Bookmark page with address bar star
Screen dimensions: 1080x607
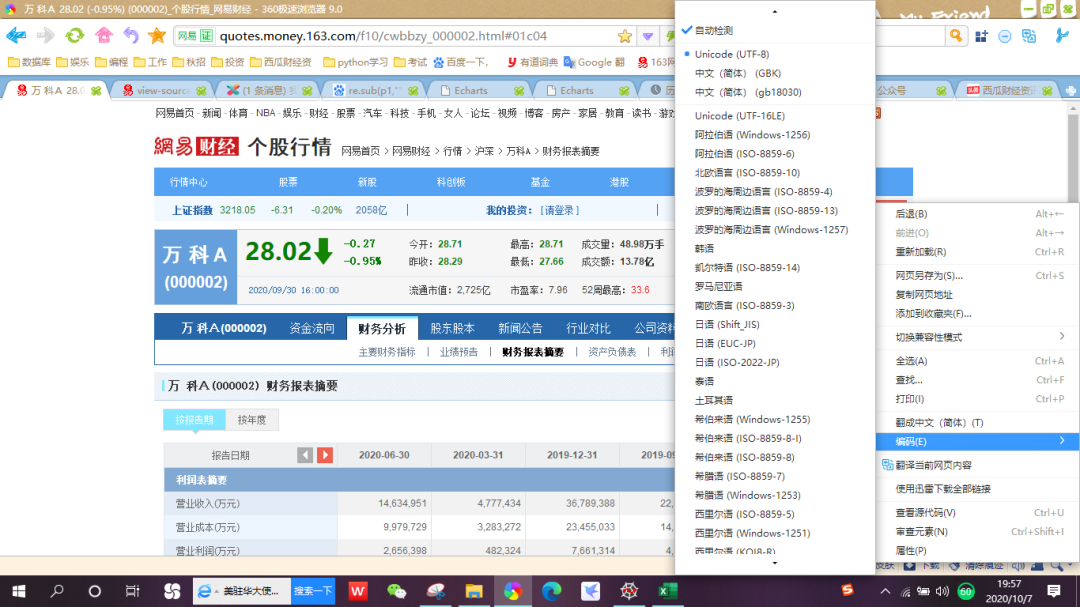point(624,36)
